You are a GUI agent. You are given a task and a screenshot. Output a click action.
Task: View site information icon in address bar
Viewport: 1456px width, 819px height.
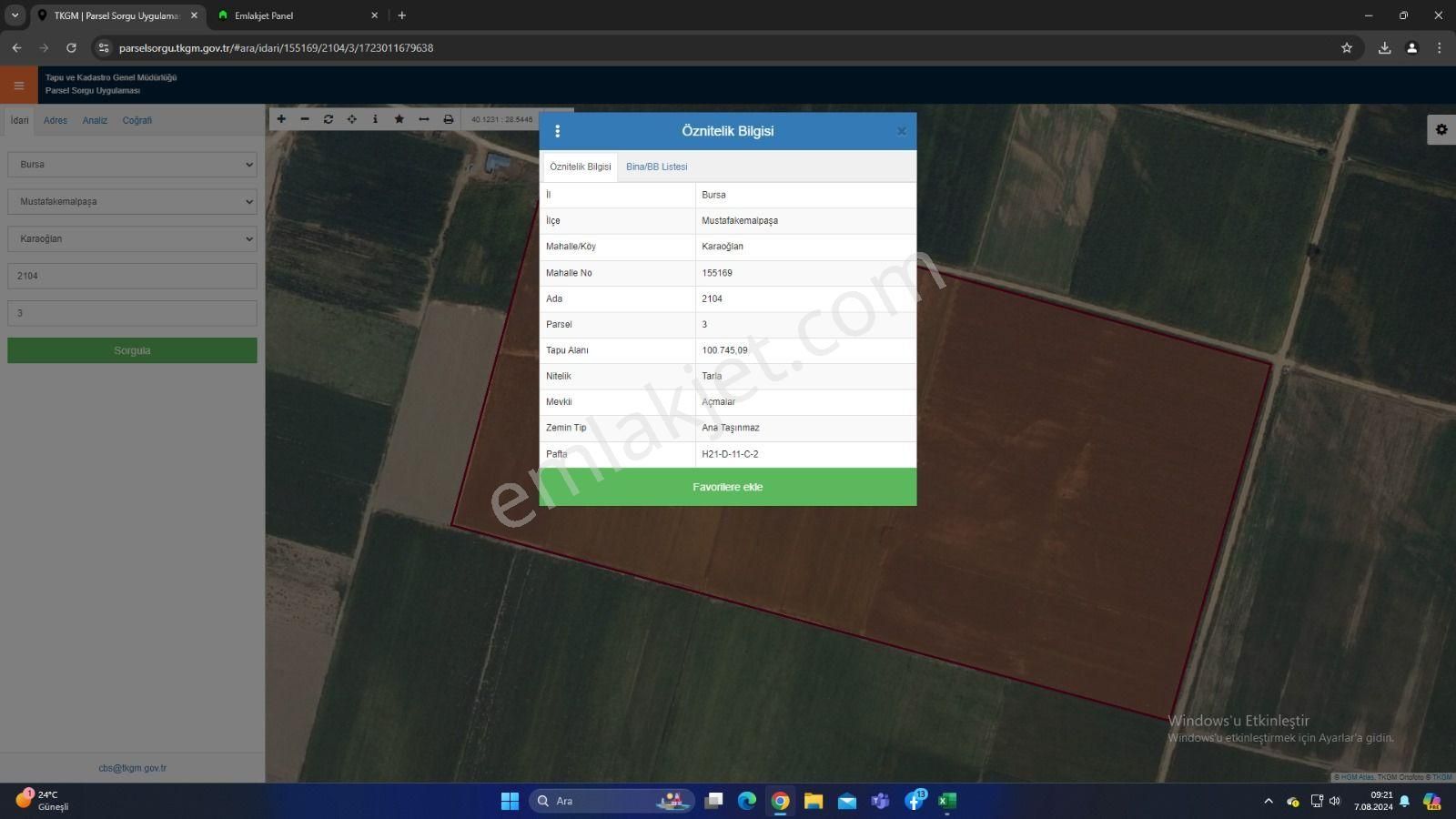(103, 47)
